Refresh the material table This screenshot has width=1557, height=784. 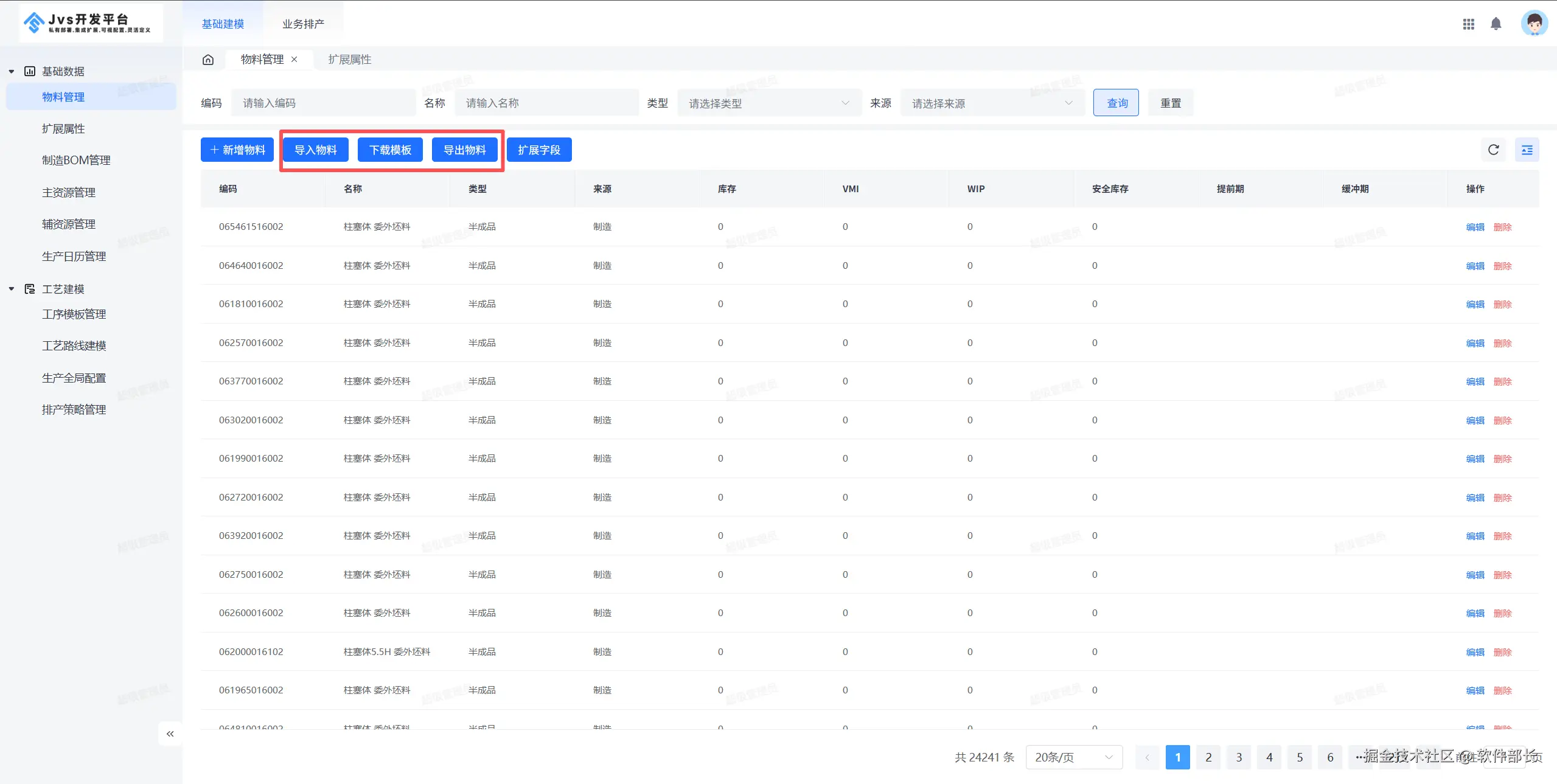click(x=1493, y=150)
